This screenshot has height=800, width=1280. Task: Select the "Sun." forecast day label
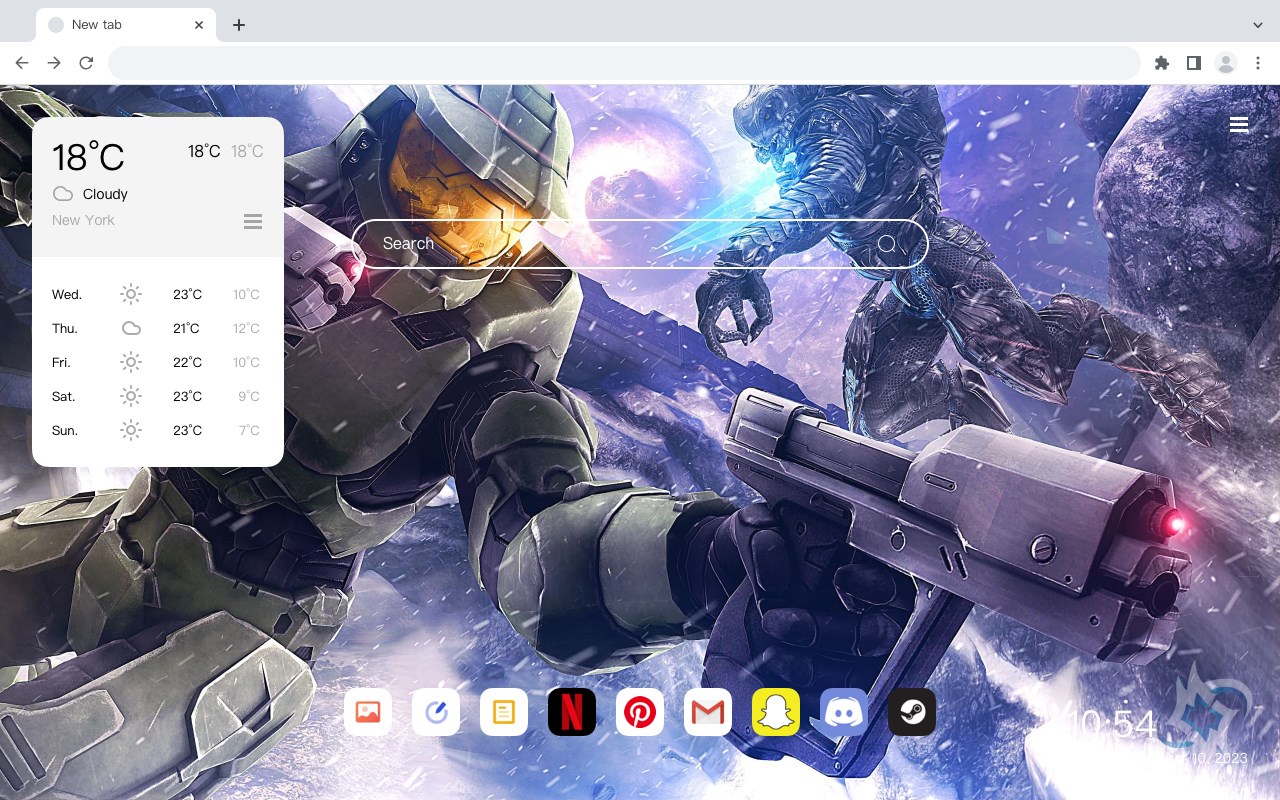[65, 430]
